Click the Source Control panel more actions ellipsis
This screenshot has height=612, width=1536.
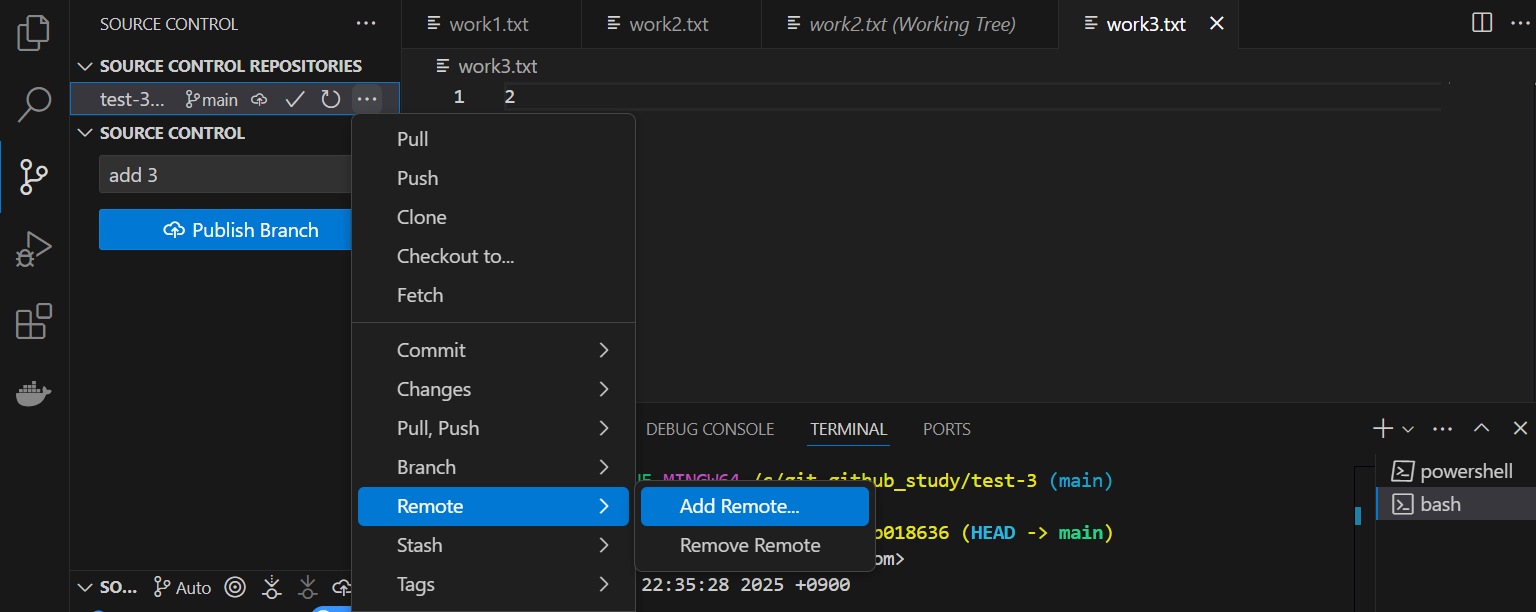[367, 24]
